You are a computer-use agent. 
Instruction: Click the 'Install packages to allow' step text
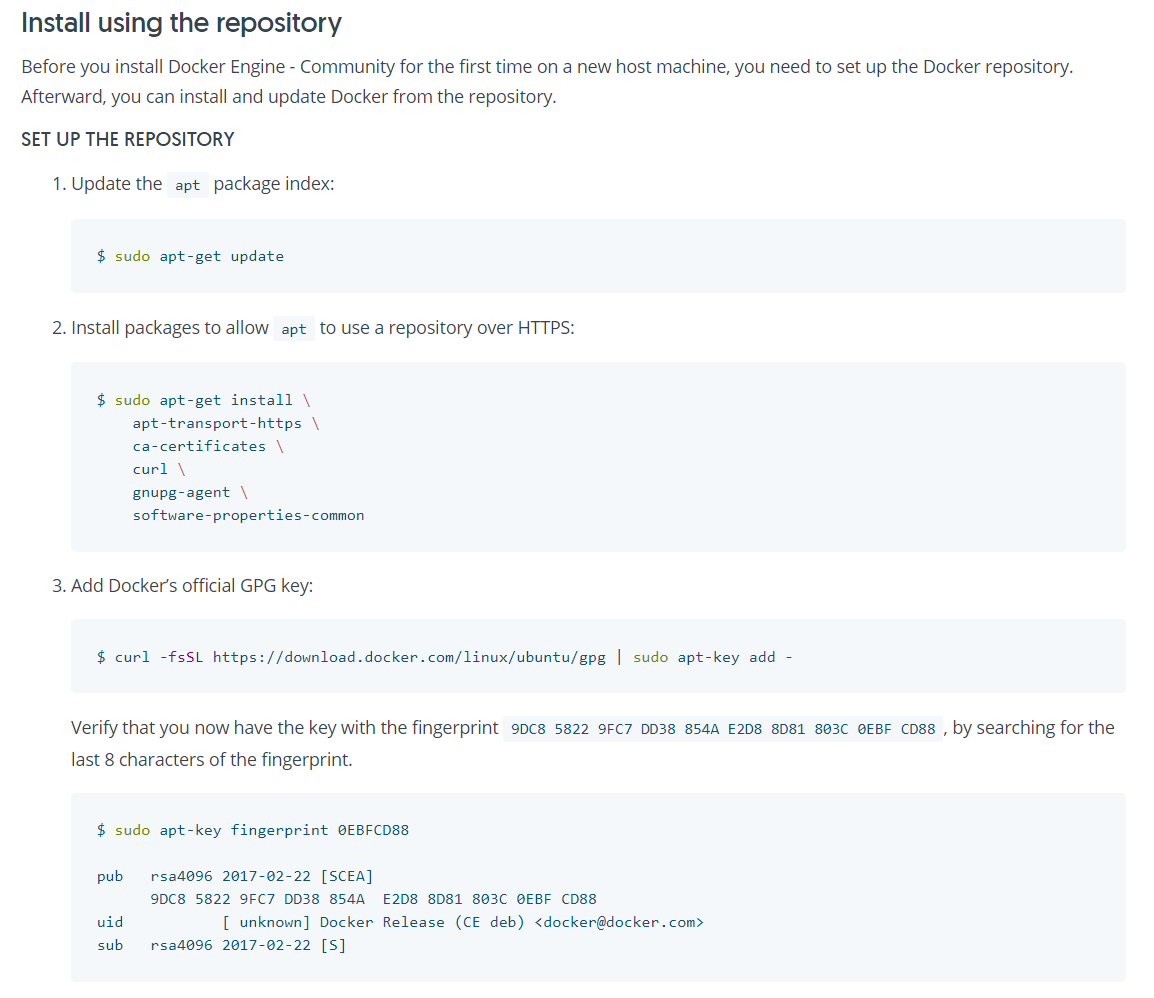tap(170, 328)
